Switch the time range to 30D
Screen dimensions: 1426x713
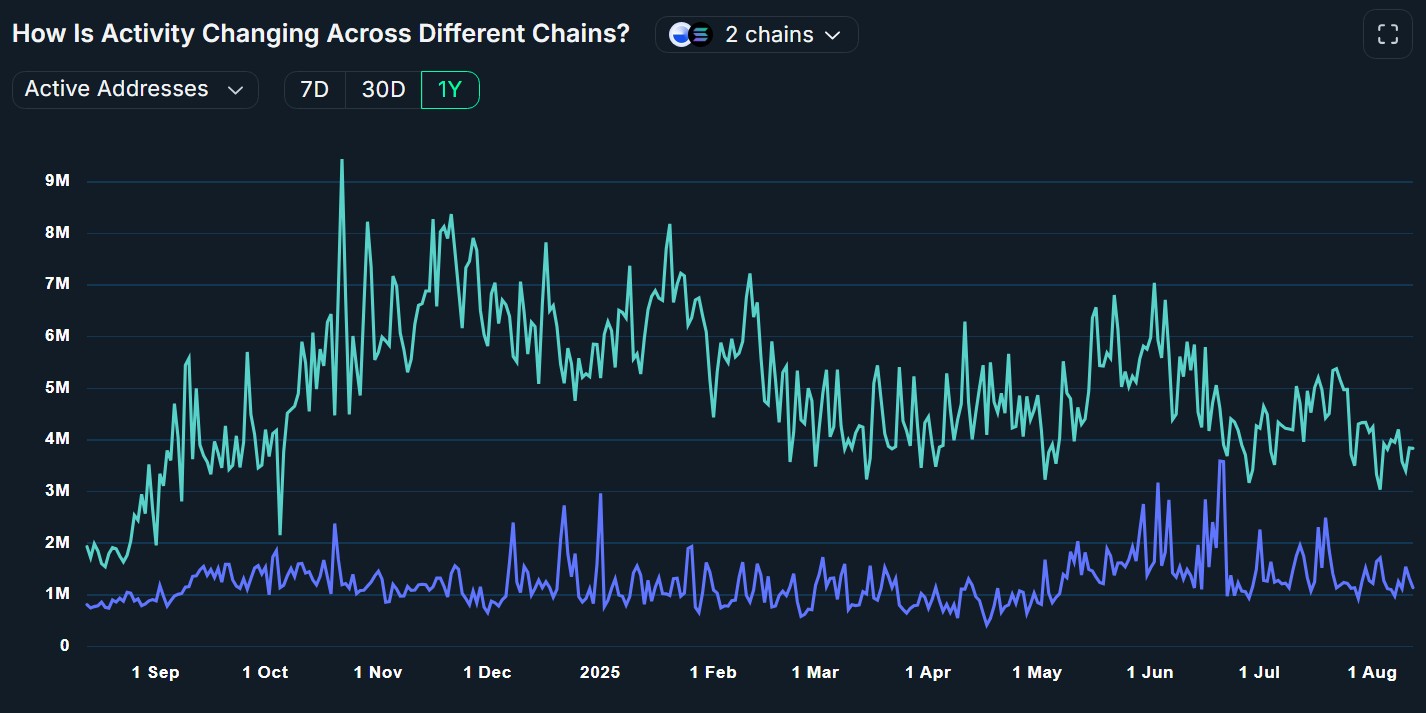pyautogui.click(x=383, y=89)
